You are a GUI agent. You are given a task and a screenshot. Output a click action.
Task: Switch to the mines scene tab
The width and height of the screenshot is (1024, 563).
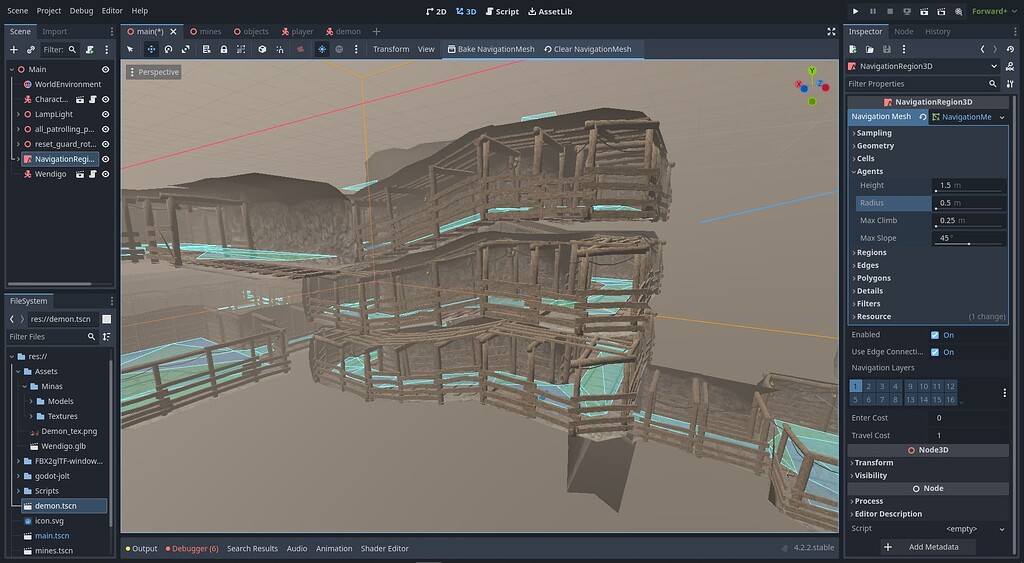pyautogui.click(x=206, y=31)
